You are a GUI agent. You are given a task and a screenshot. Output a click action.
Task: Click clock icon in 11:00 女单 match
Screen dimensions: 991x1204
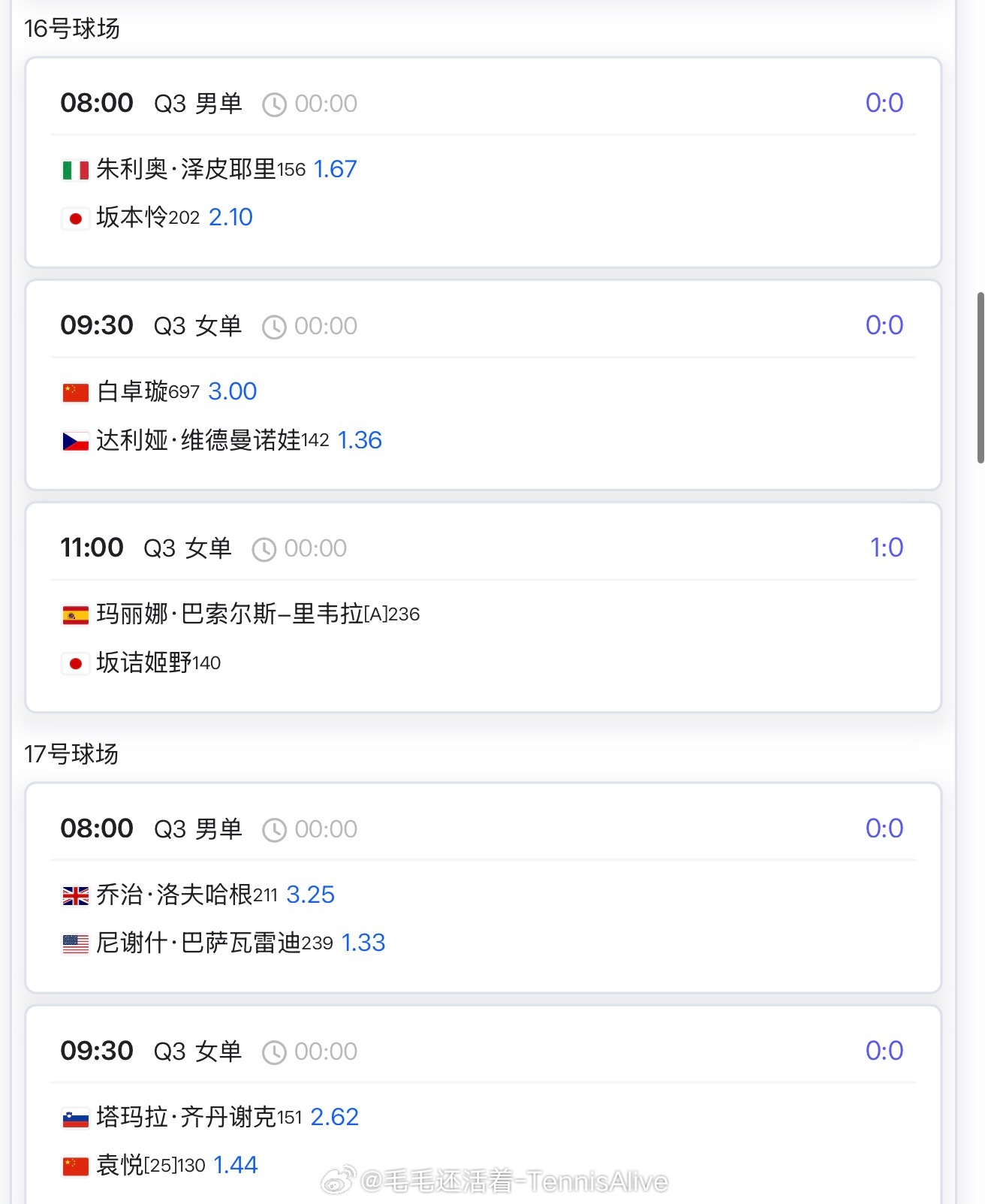[x=264, y=549]
